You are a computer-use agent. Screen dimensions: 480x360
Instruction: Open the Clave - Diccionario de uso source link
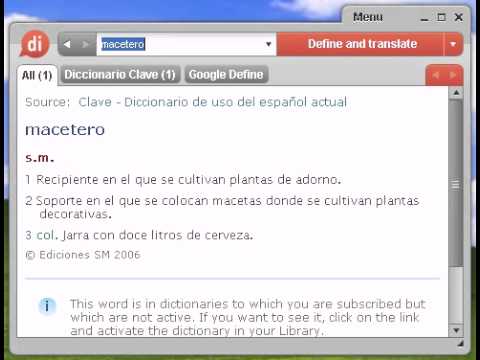pos(213,102)
